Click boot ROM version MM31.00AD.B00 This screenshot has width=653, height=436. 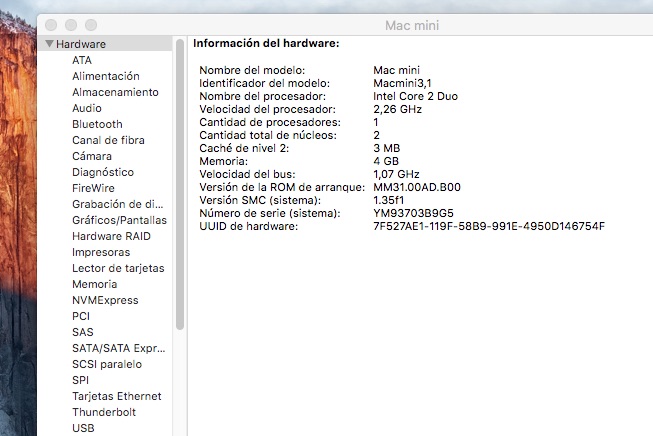[x=417, y=187]
